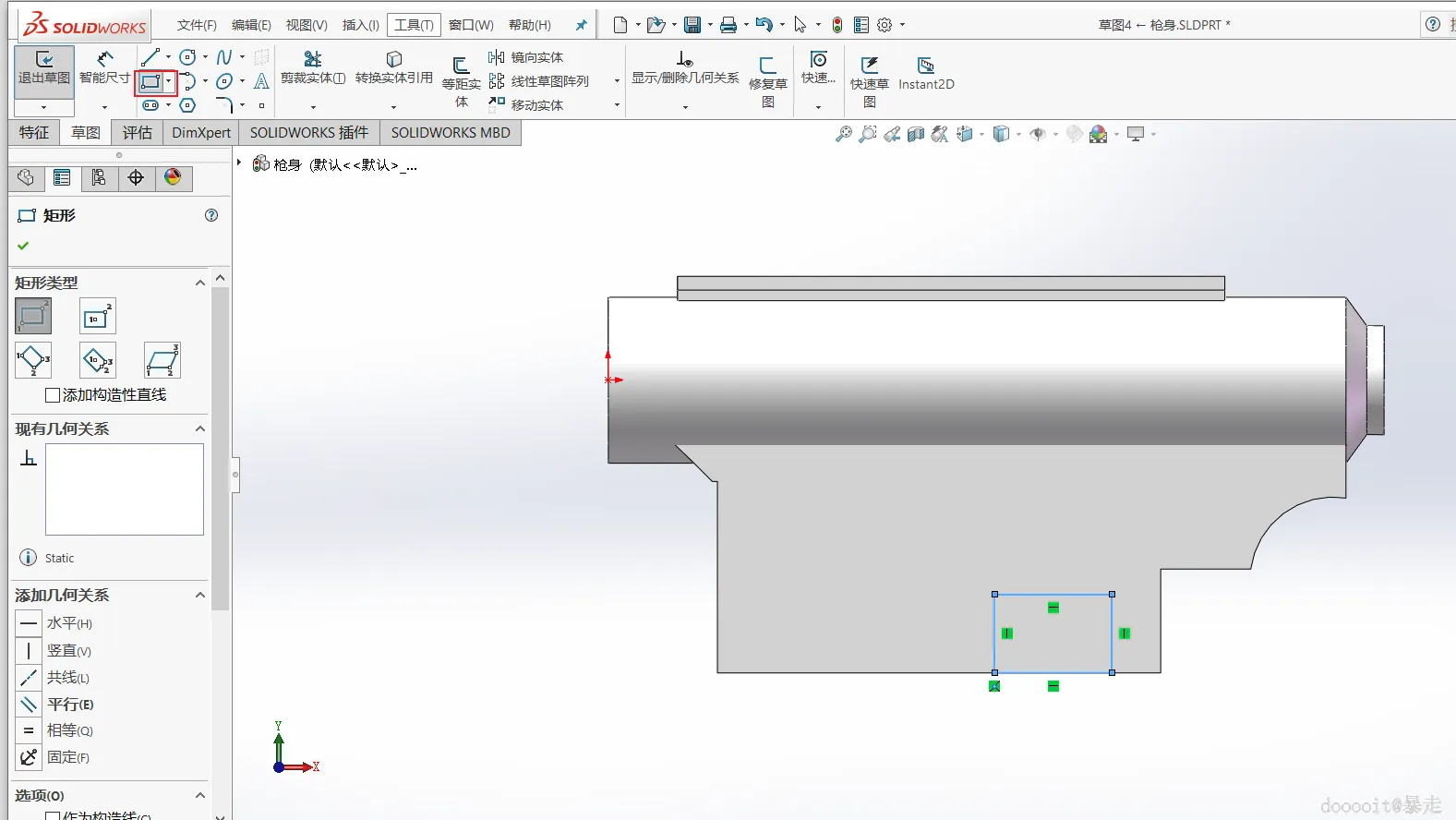The width and height of the screenshot is (1456, 820).
Task: Click the 固定(F) fix relation button
Action: tap(30, 757)
